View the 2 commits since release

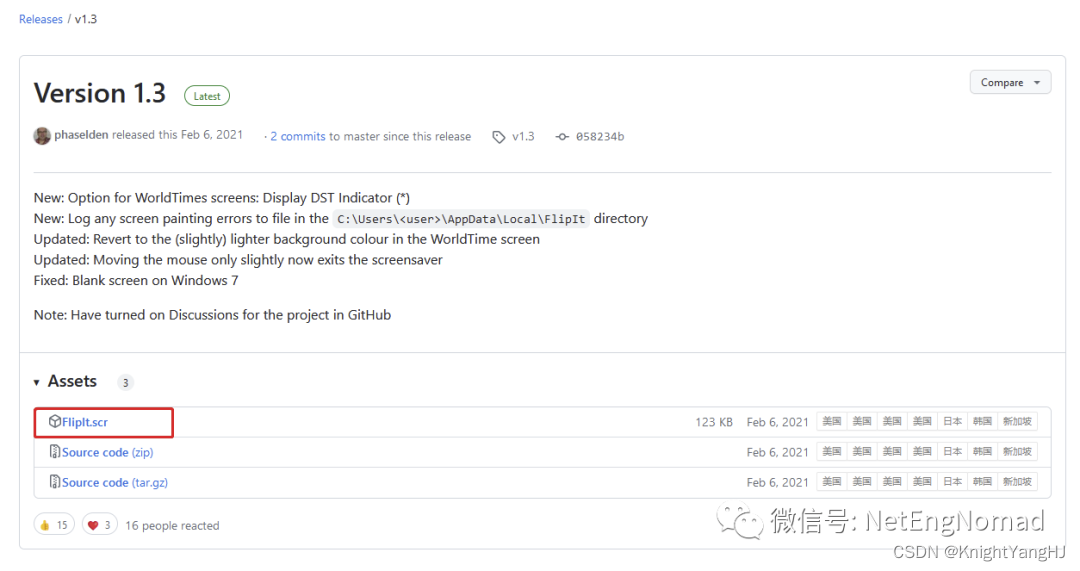[x=298, y=136]
